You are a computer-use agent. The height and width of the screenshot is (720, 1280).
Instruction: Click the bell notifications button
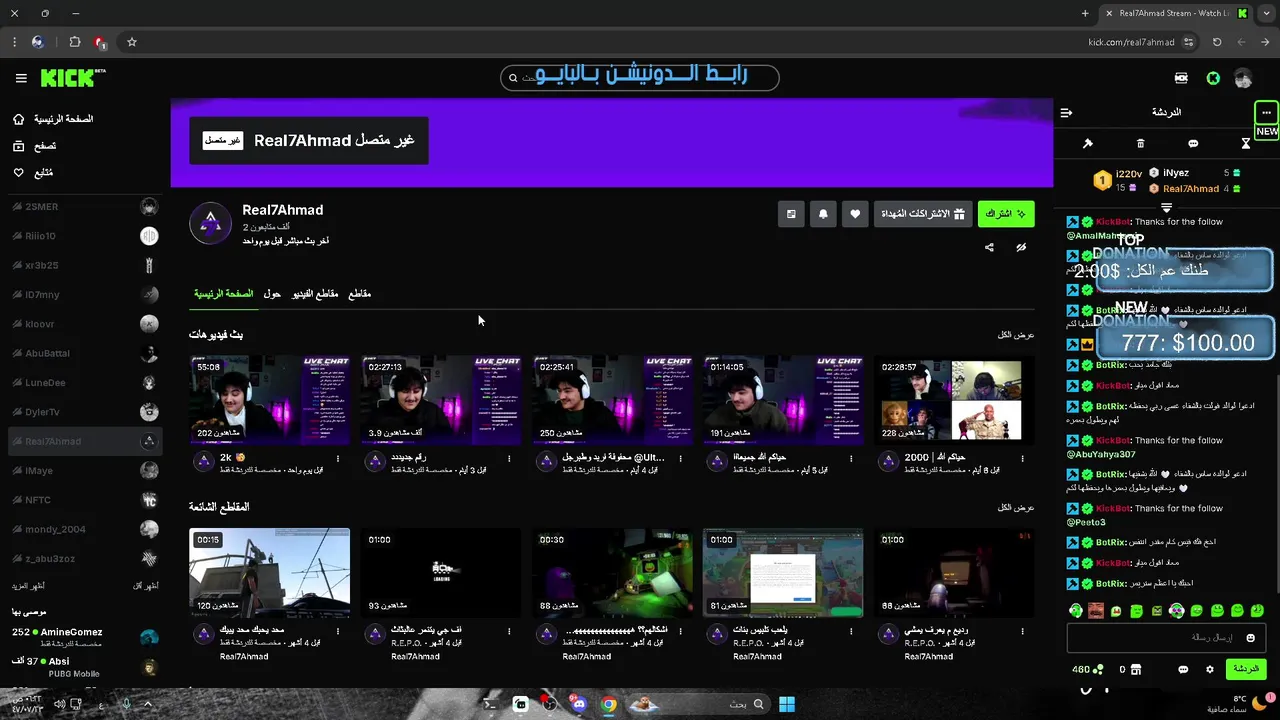[823, 214]
